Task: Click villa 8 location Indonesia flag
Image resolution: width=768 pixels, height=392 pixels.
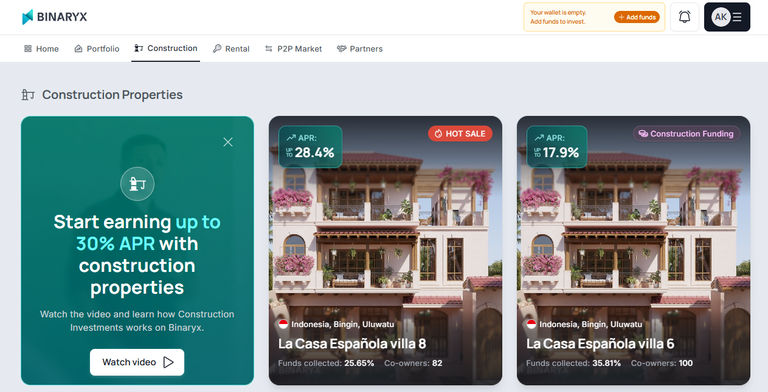Action: [x=283, y=324]
